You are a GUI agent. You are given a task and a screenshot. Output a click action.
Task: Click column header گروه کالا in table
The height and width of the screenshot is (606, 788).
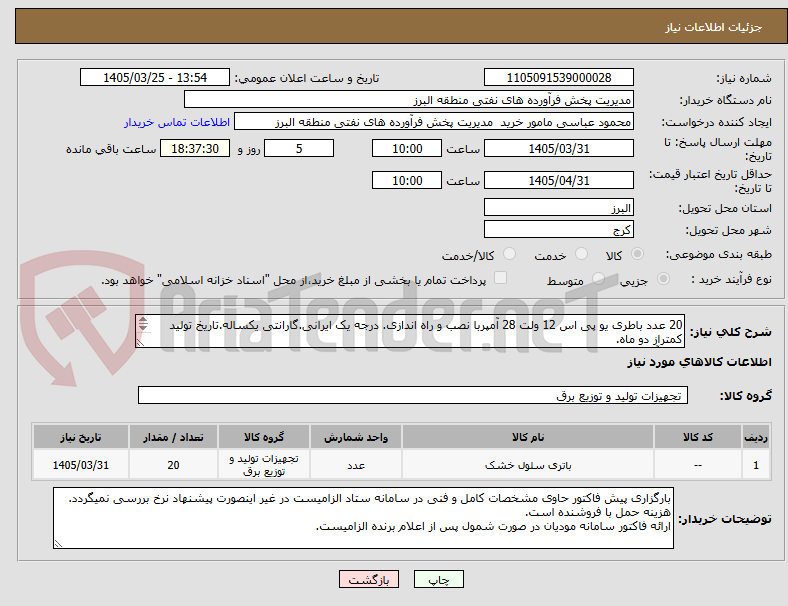click(x=264, y=437)
